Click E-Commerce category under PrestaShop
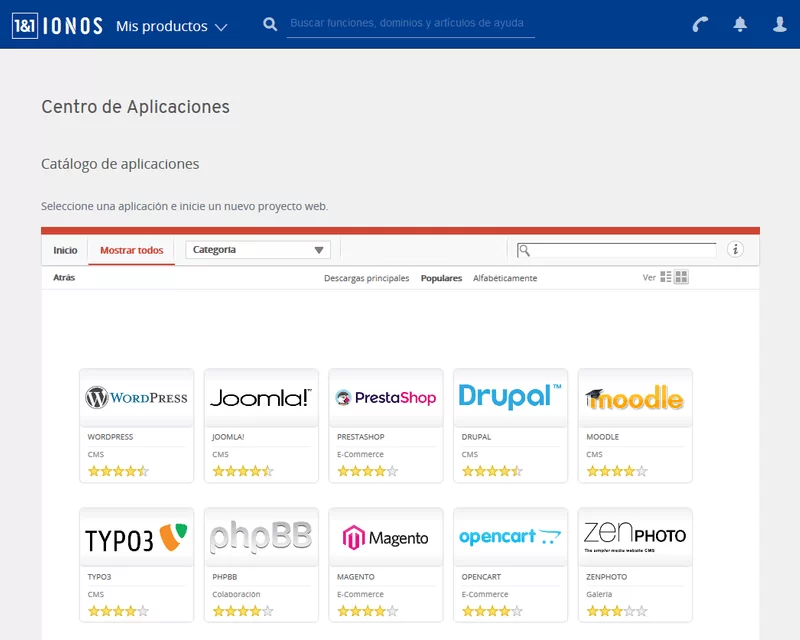Viewport: 800px width, 640px height. point(360,454)
